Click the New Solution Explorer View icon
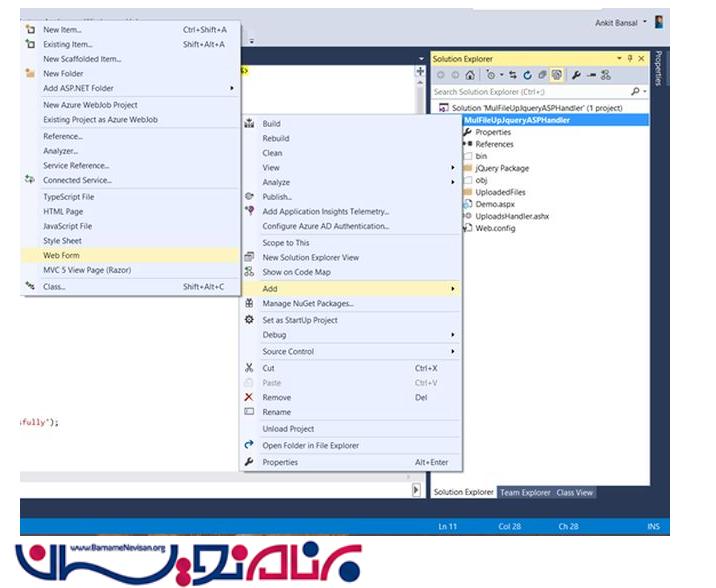716x588 pixels. [249, 257]
